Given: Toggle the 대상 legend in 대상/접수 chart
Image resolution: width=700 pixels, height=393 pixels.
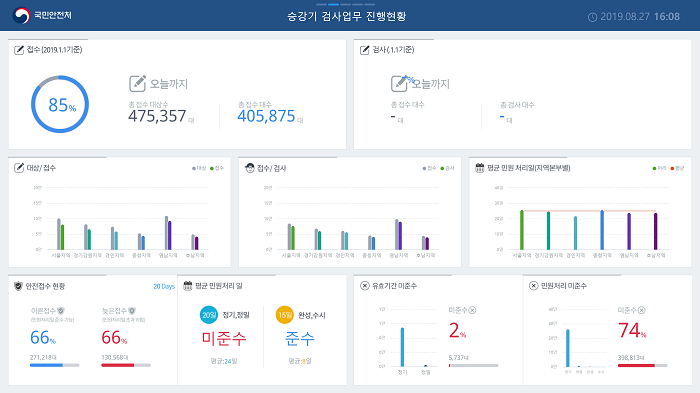Looking at the screenshot, I should coord(199,168).
